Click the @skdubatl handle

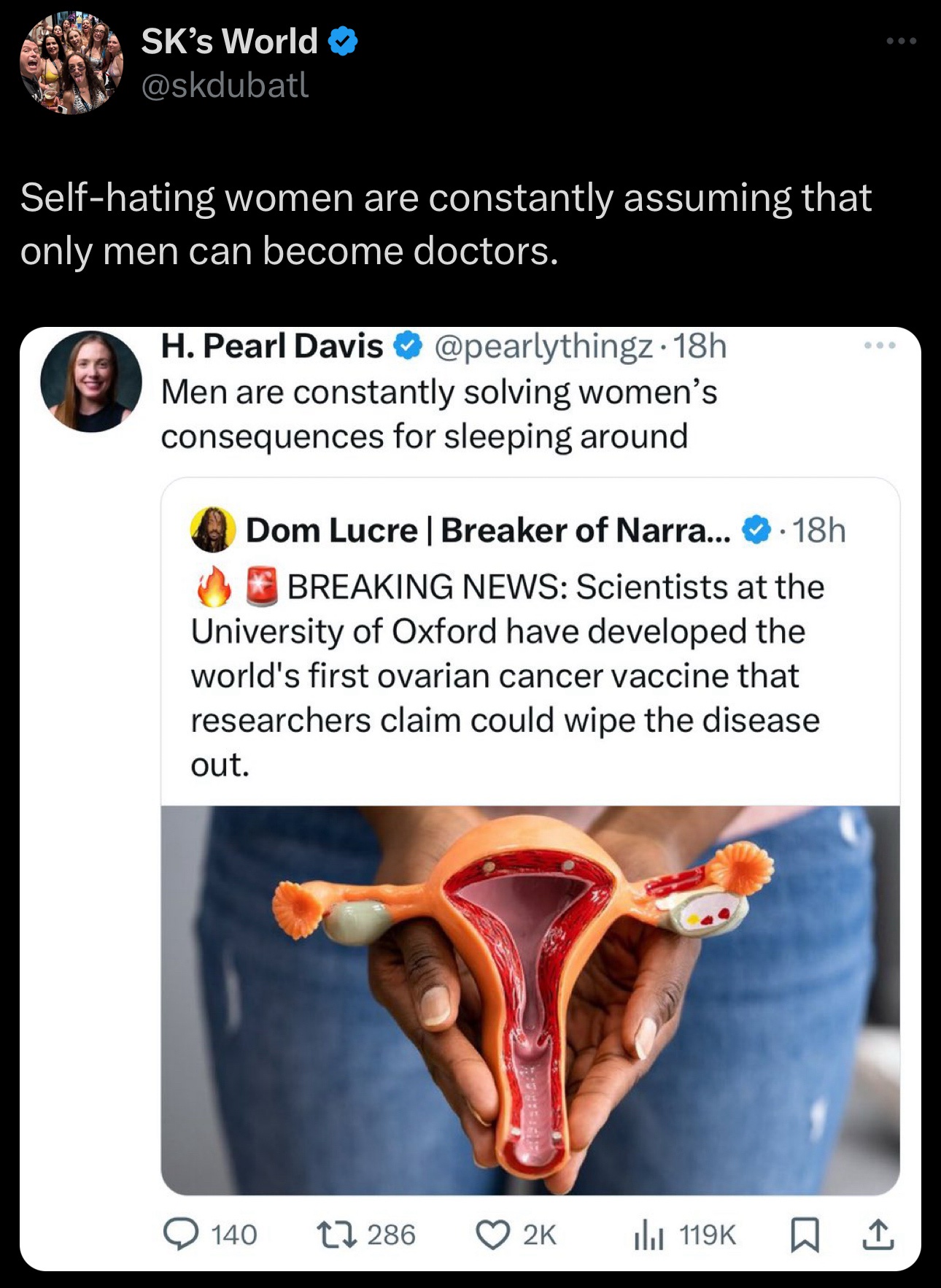tap(225, 85)
